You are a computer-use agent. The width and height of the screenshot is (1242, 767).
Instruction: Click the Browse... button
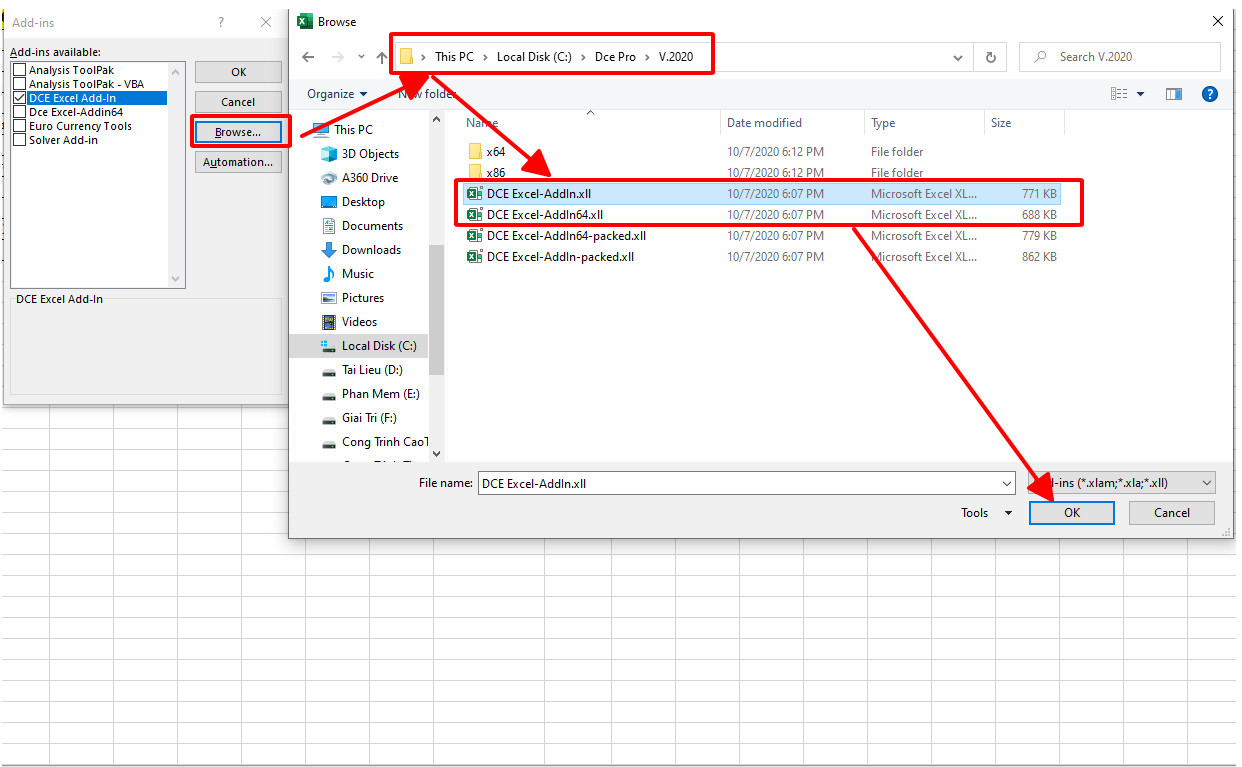pyautogui.click(x=238, y=132)
